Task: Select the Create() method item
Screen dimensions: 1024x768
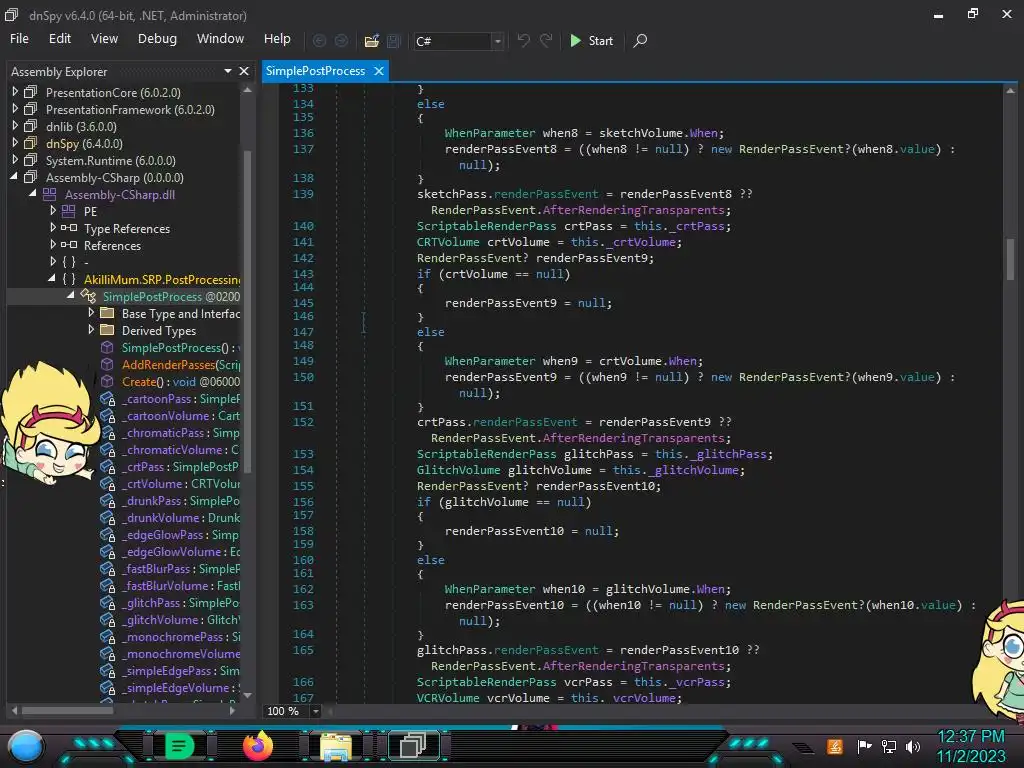Action: tap(180, 381)
